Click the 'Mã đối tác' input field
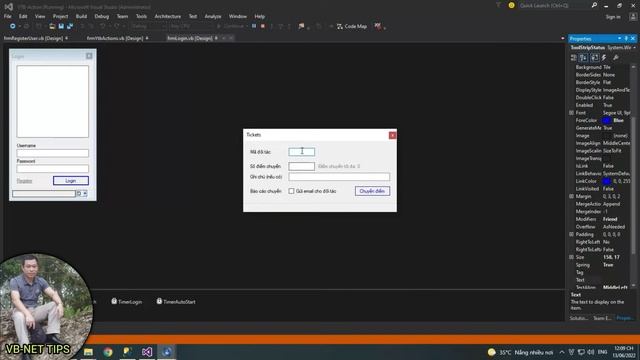Viewport: 640px width, 360px height. click(302, 152)
